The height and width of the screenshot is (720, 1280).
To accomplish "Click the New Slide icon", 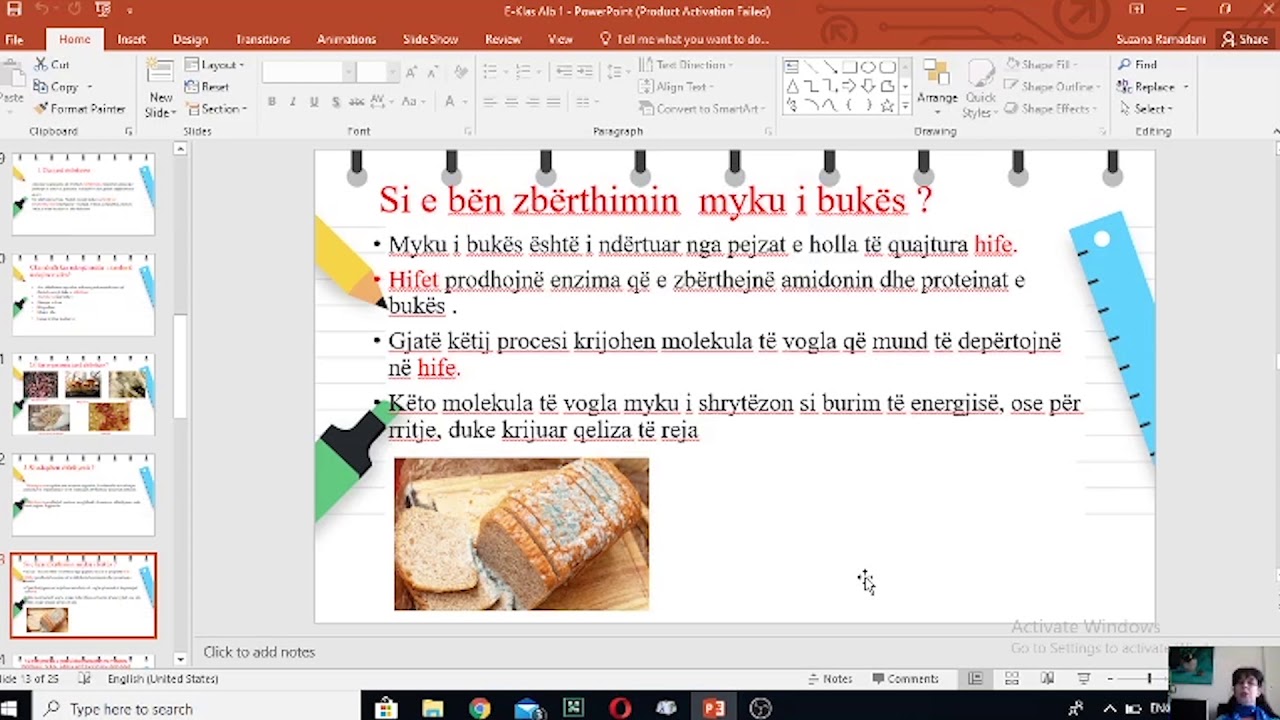I will tap(160, 72).
